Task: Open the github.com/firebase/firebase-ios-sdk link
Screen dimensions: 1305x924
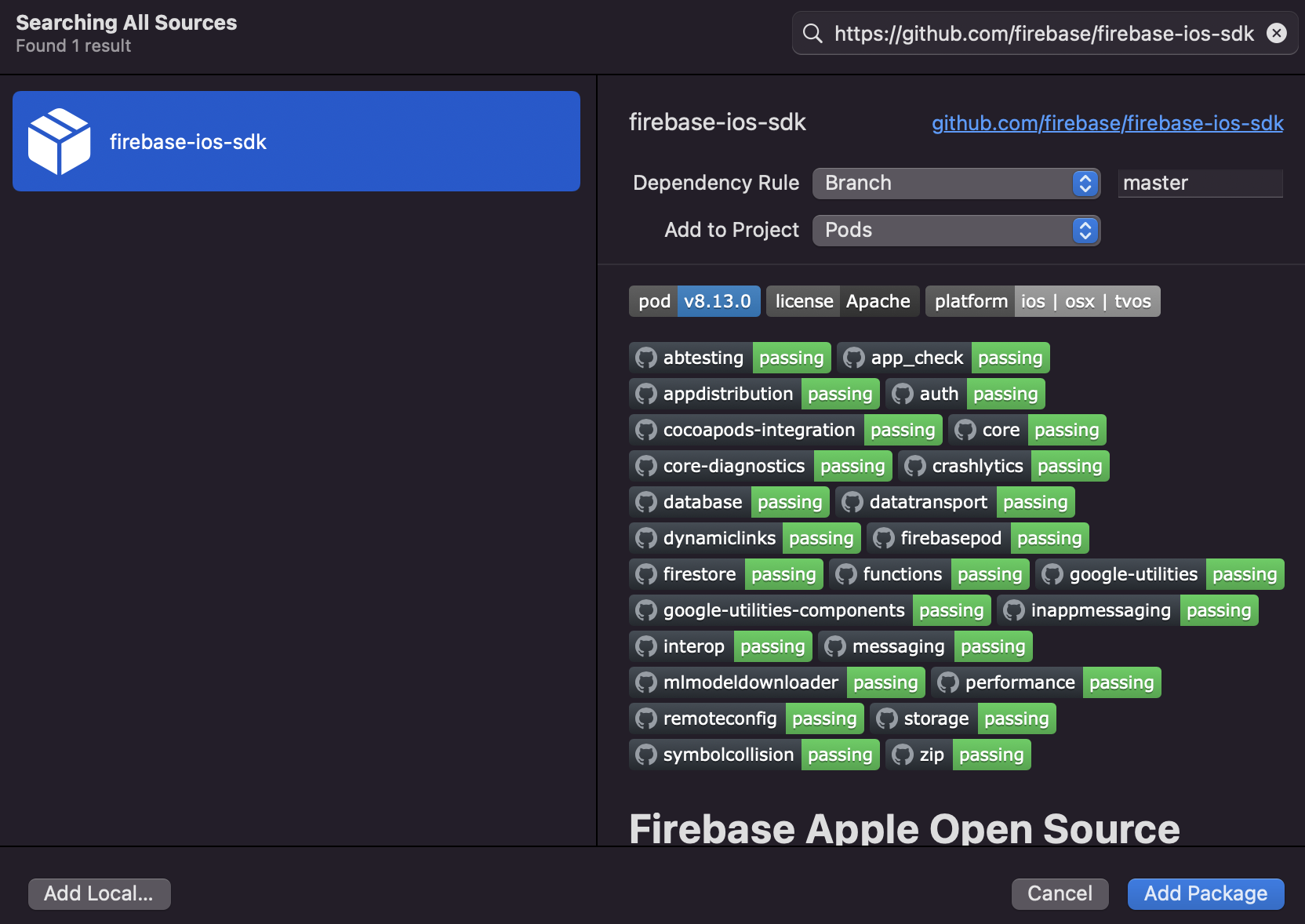Action: click(x=1107, y=123)
